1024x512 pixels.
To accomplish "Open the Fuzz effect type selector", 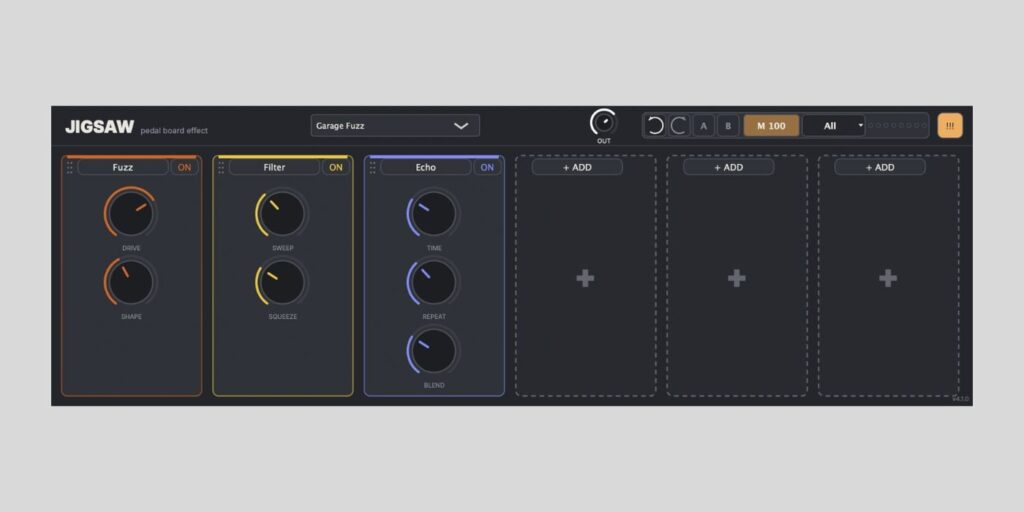I will coord(123,167).
